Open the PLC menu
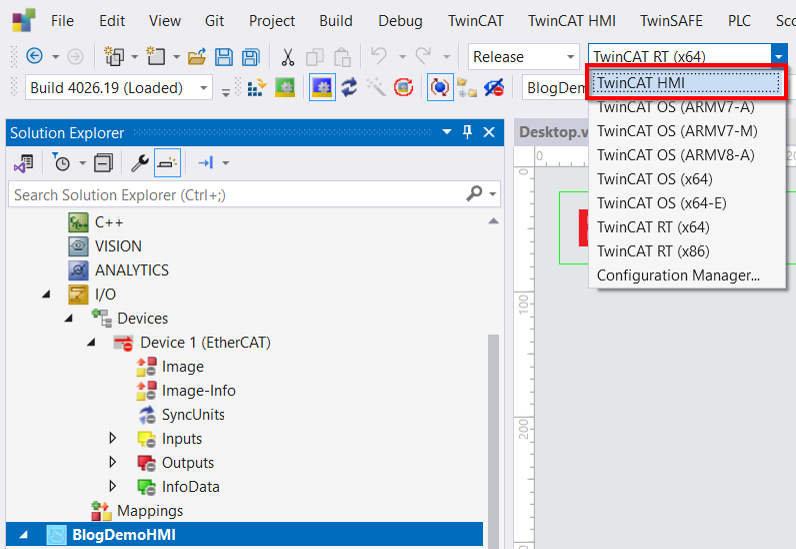Image resolution: width=796 pixels, height=549 pixels. point(739,21)
